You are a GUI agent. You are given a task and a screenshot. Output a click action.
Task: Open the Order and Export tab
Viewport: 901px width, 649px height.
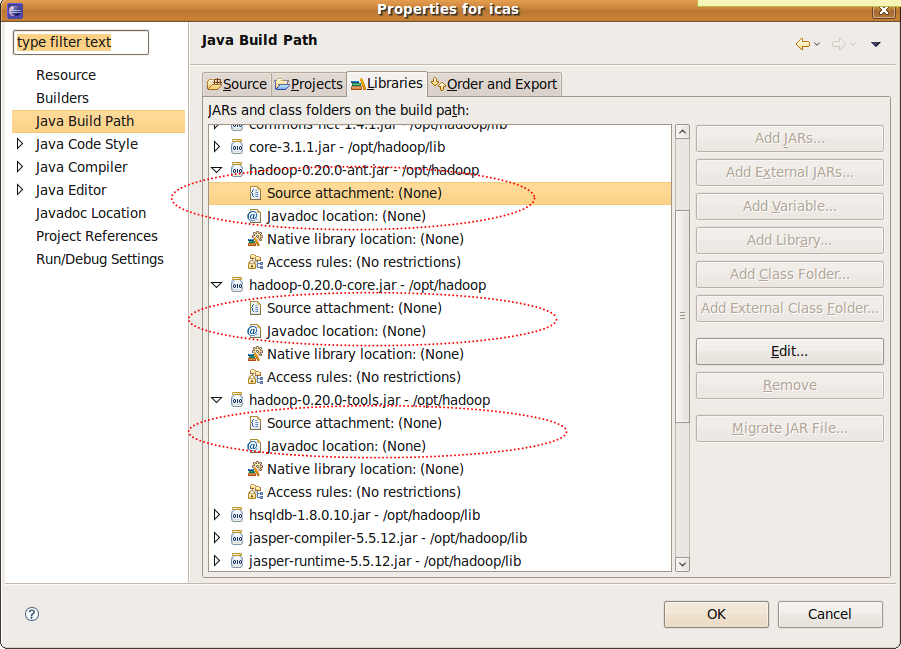click(x=494, y=85)
